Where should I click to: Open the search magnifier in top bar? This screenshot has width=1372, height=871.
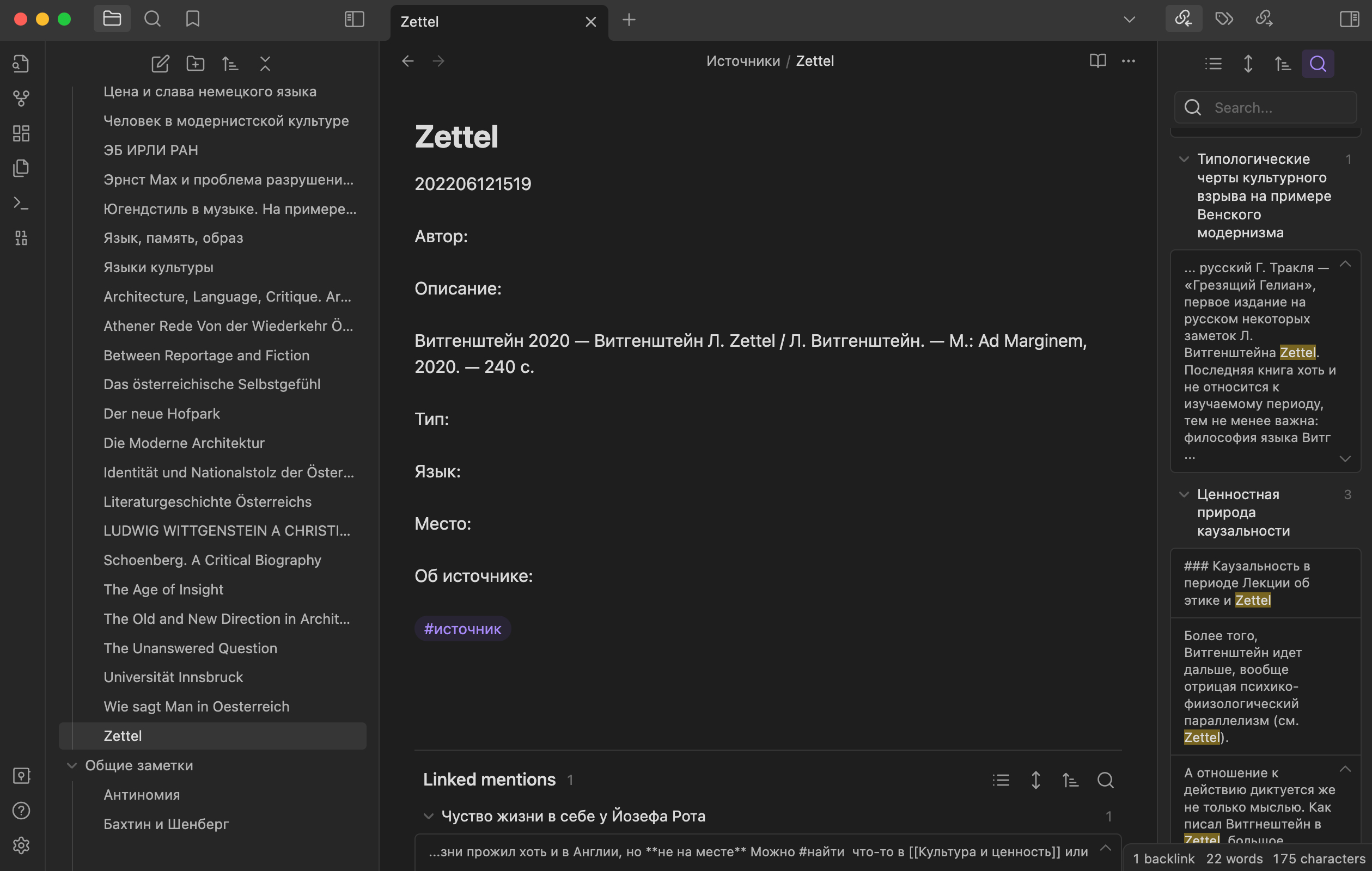[x=152, y=20]
